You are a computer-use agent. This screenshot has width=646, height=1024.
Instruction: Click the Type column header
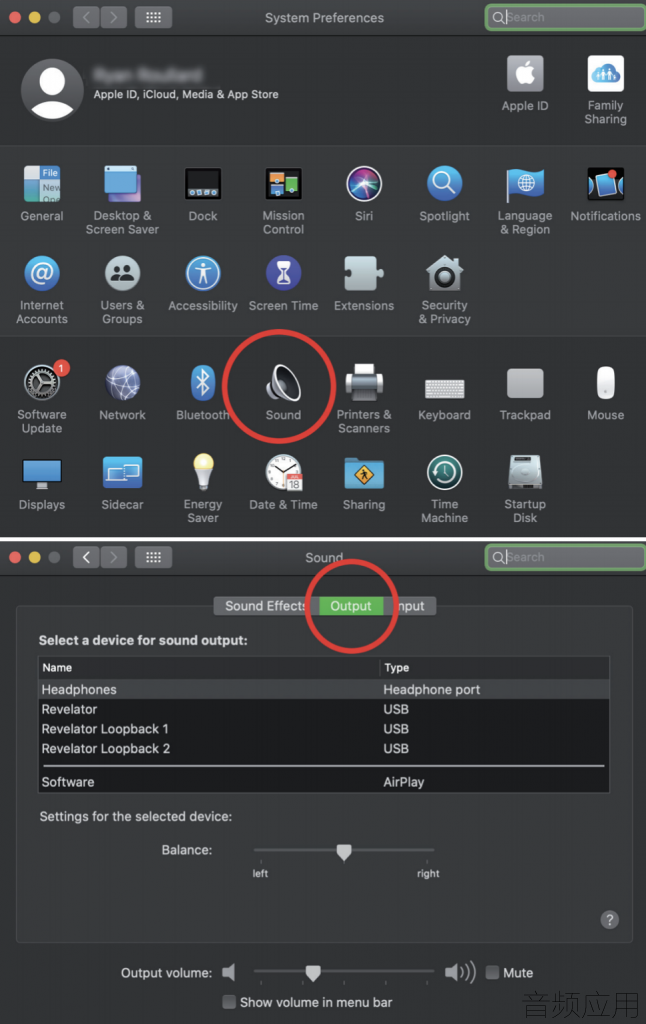pos(494,667)
